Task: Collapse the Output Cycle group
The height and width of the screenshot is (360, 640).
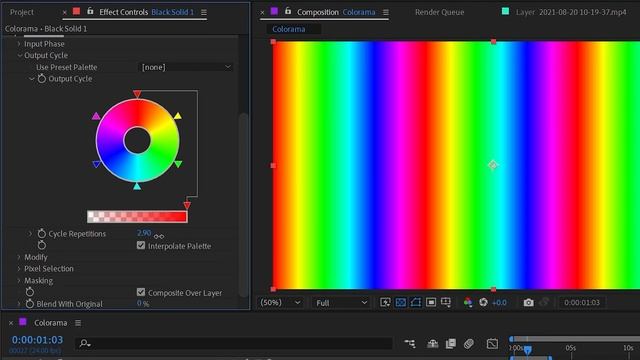Action: (19, 55)
